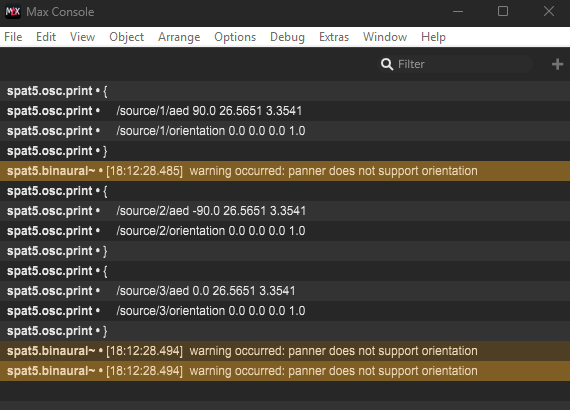Open the Object menu
Screen dimensions: 570x410
(x=127, y=37)
